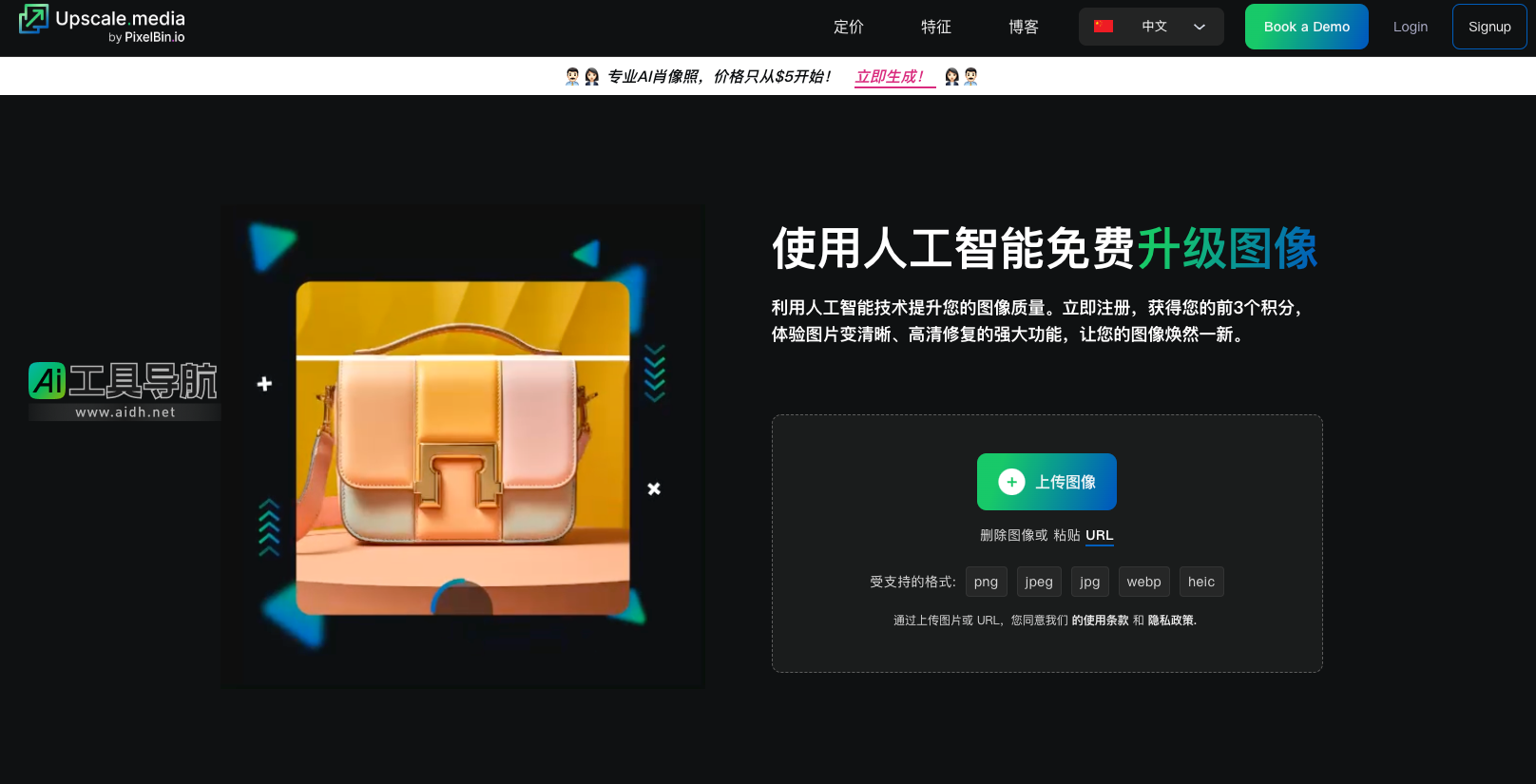
Task: Click the Upscale.media logo icon
Action: click(33, 20)
